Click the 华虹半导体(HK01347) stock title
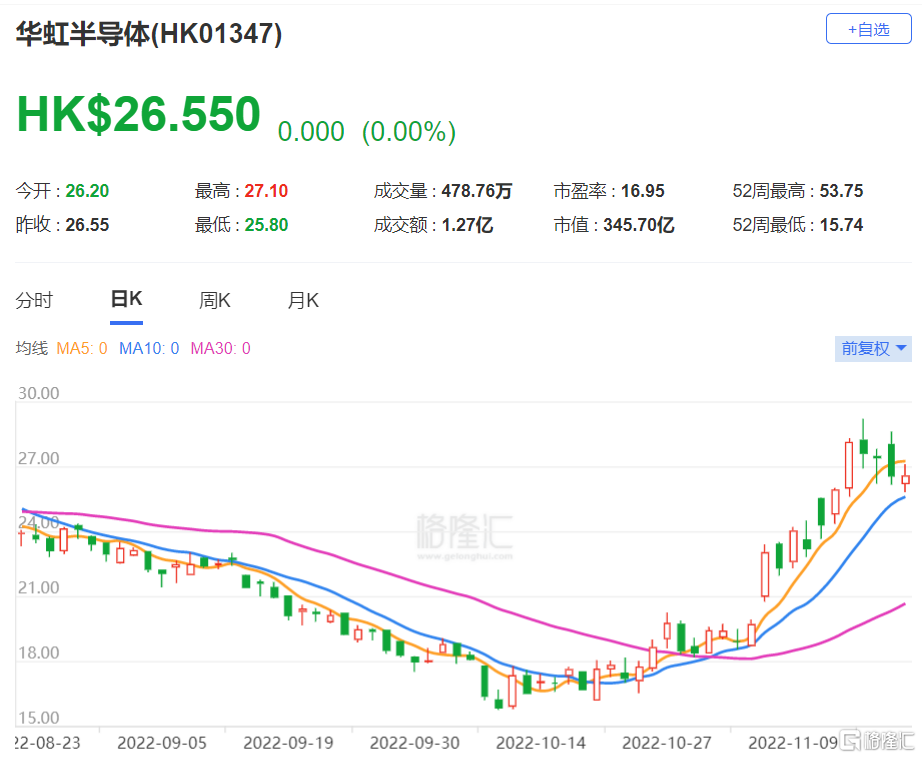 (x=148, y=34)
